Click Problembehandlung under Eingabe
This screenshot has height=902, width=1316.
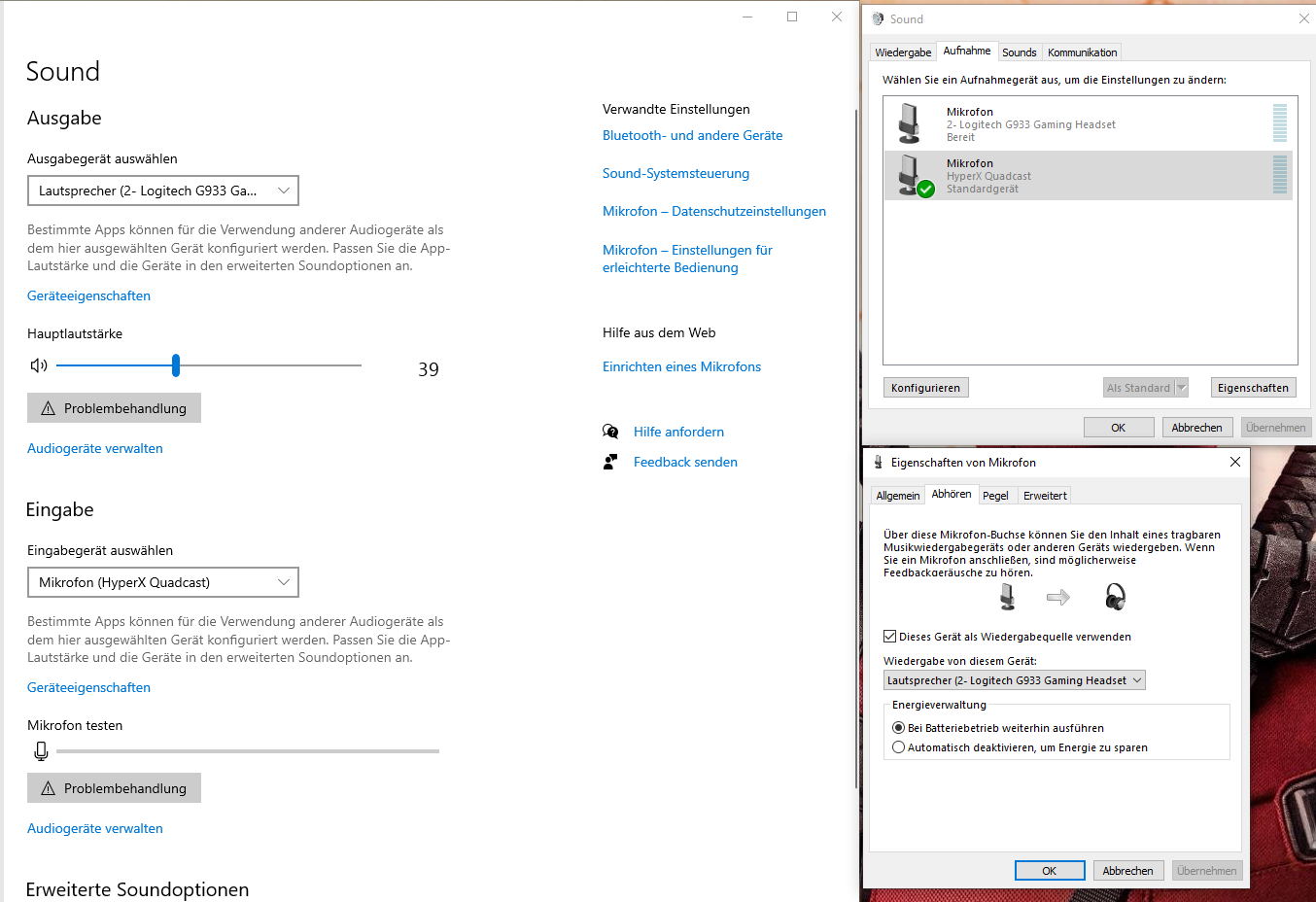pyautogui.click(x=114, y=788)
